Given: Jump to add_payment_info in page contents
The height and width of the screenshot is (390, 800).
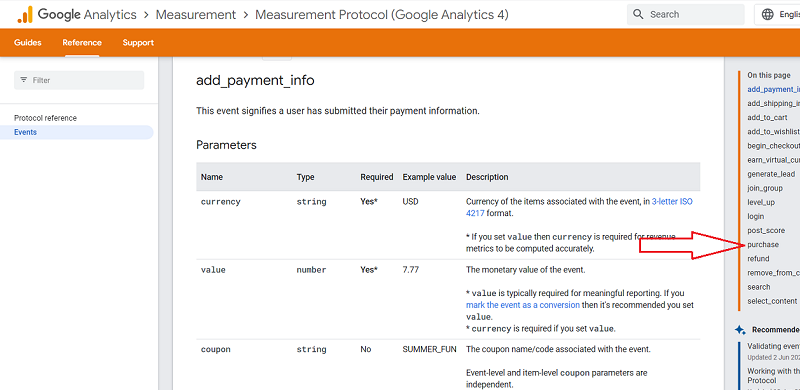Looking at the screenshot, I should [773, 89].
